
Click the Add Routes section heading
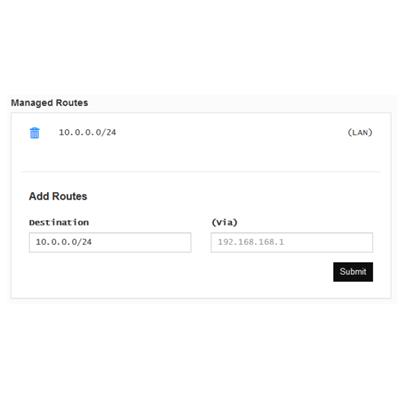[58, 196]
